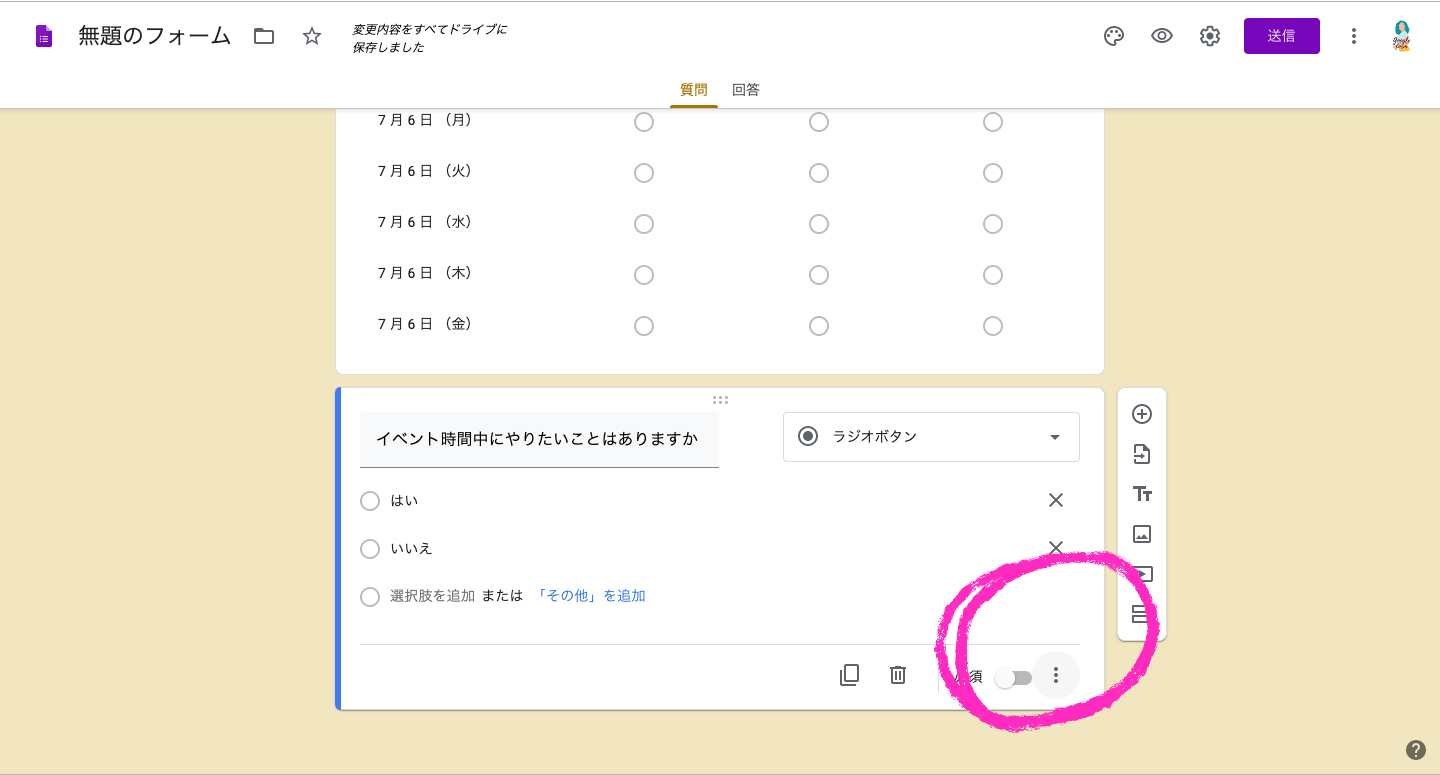Open the ラジオボタン question type dropdown
This screenshot has width=1440, height=775.
point(931,437)
